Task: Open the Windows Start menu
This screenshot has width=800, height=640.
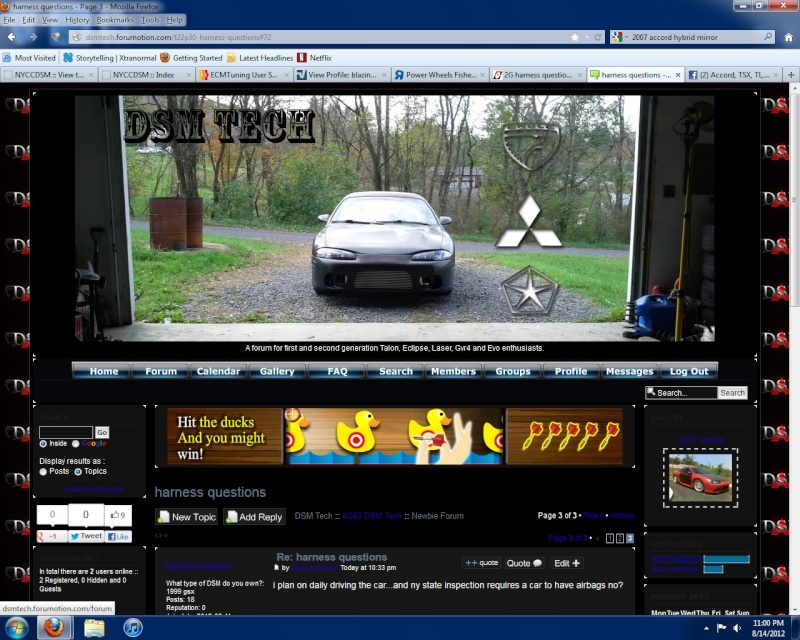Action: pos(16,627)
